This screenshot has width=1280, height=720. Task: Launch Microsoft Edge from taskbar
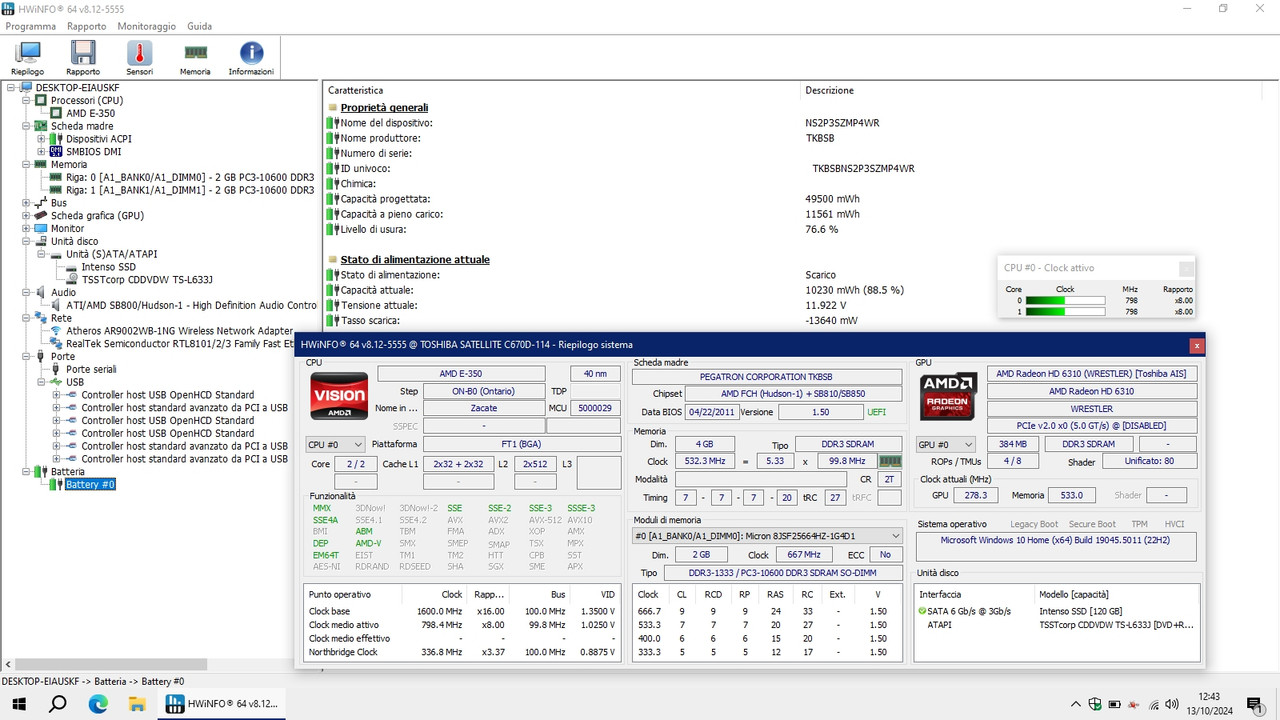coord(98,704)
